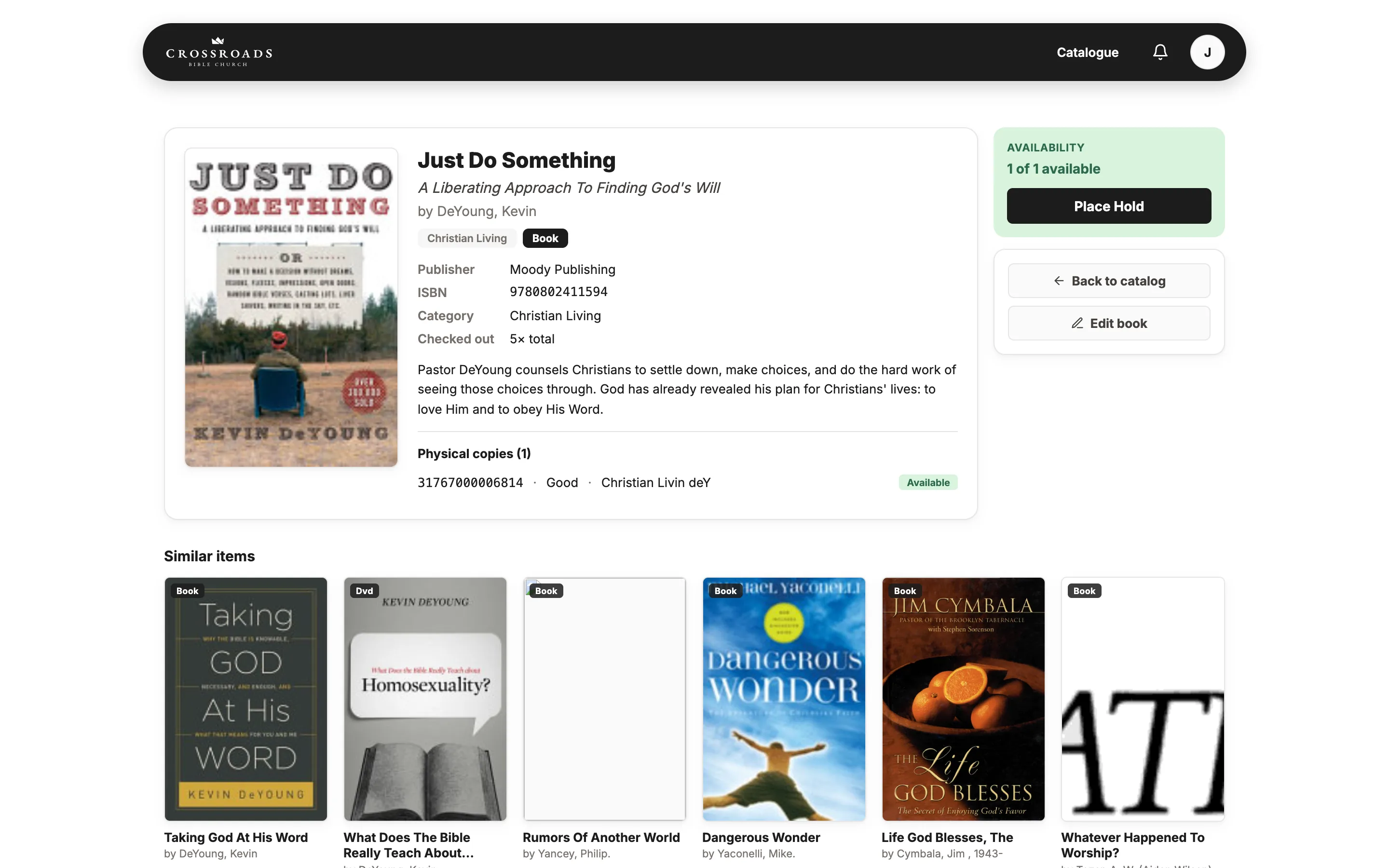This screenshot has width=1389, height=868.
Task: Click the 5× total checked out value
Action: [x=532, y=339]
